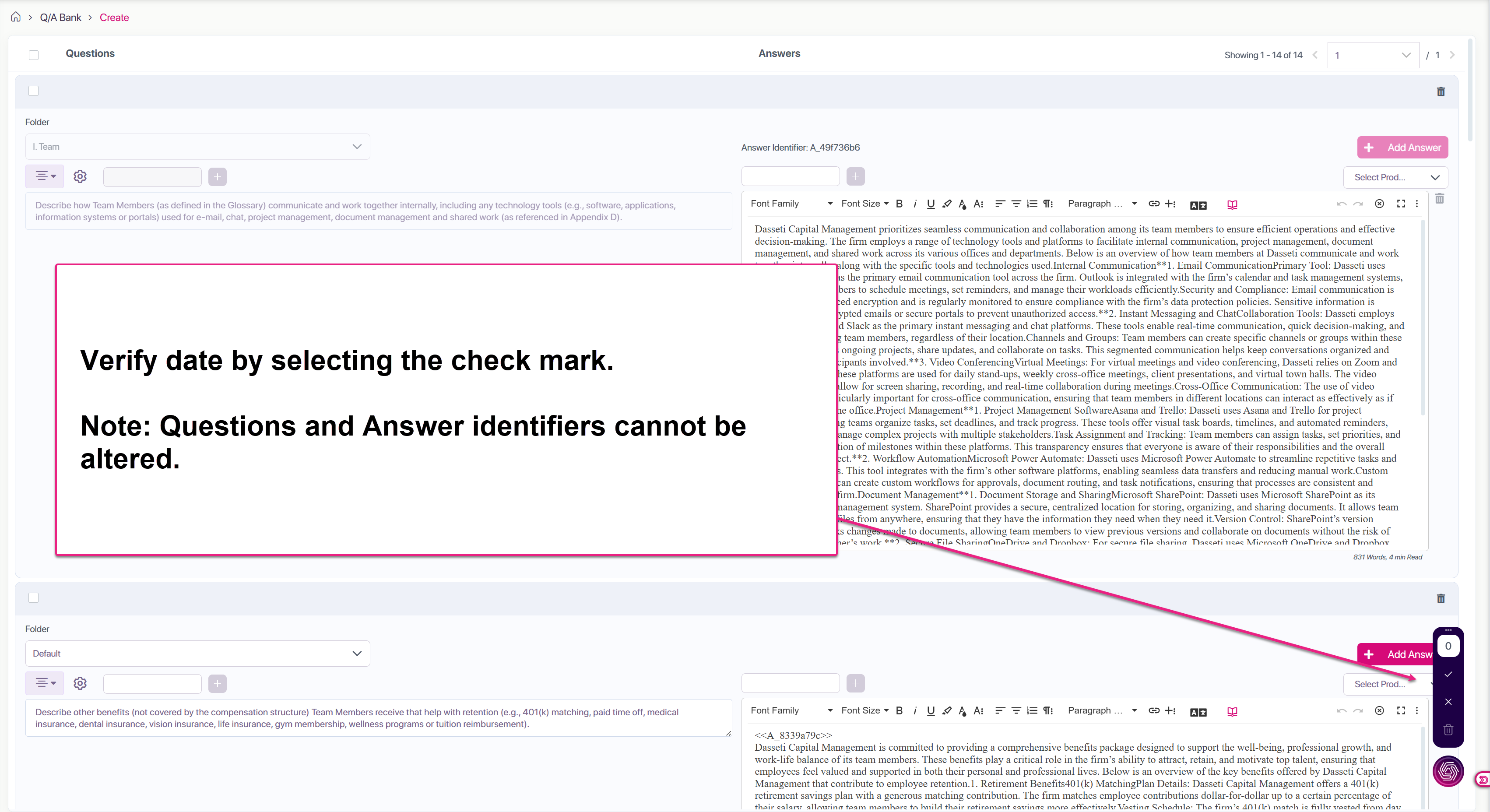This screenshot has width=1490, height=812.
Task: Open Paragraph format dropdown in first answer editor
Action: click(1103, 204)
